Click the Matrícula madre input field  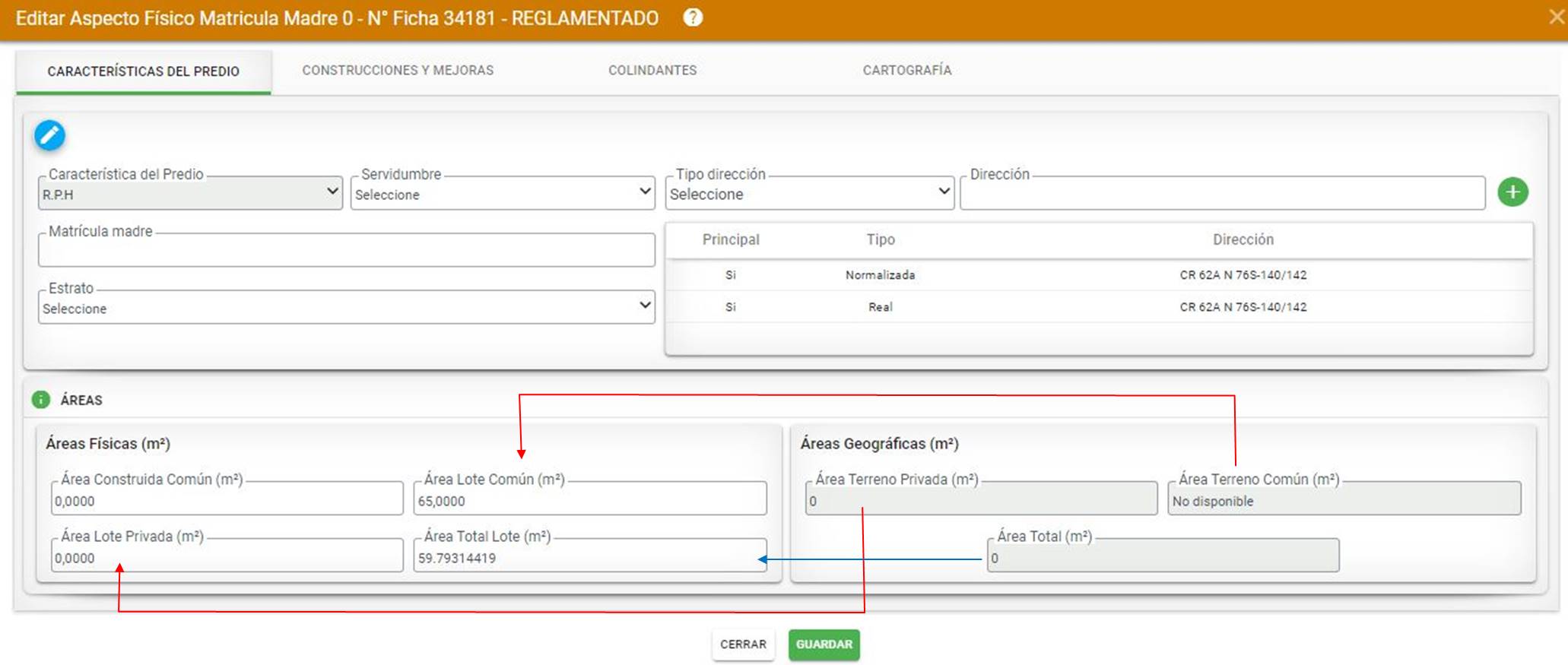tap(347, 250)
